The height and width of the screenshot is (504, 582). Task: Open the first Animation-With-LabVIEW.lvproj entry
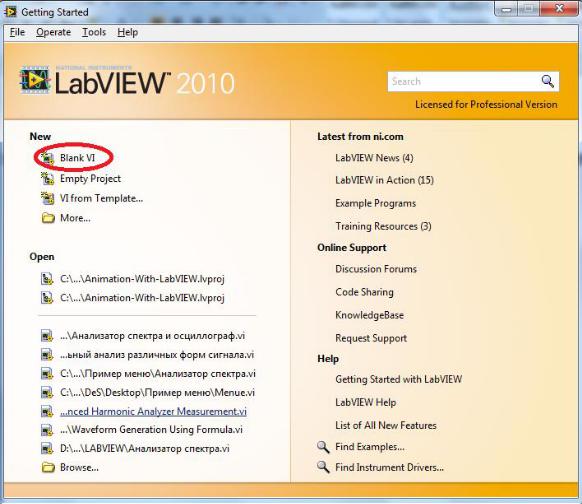point(142,279)
